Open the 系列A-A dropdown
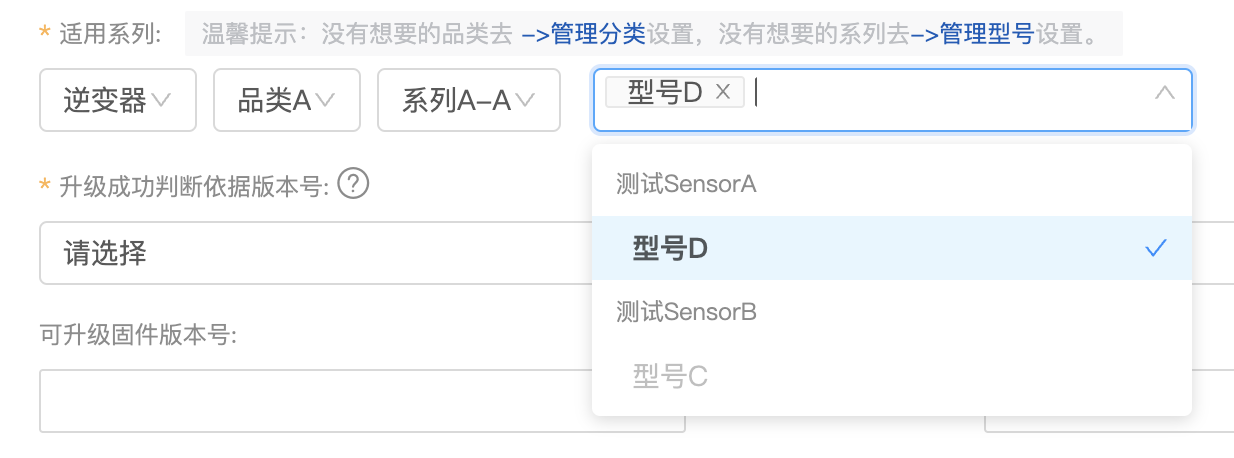The width and height of the screenshot is (1234, 458). click(468, 100)
